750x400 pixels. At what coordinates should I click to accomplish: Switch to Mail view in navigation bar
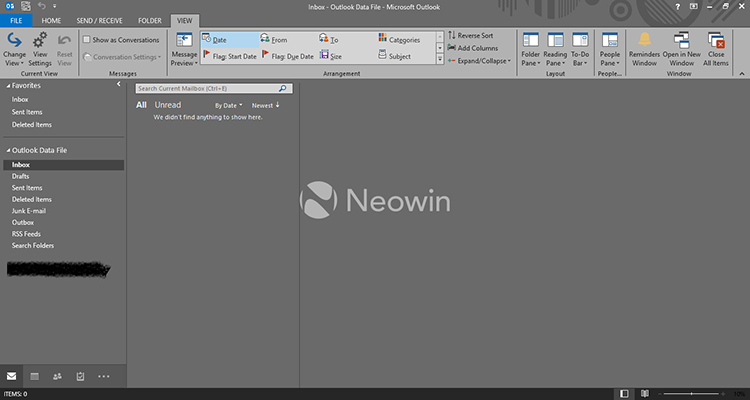(11, 376)
